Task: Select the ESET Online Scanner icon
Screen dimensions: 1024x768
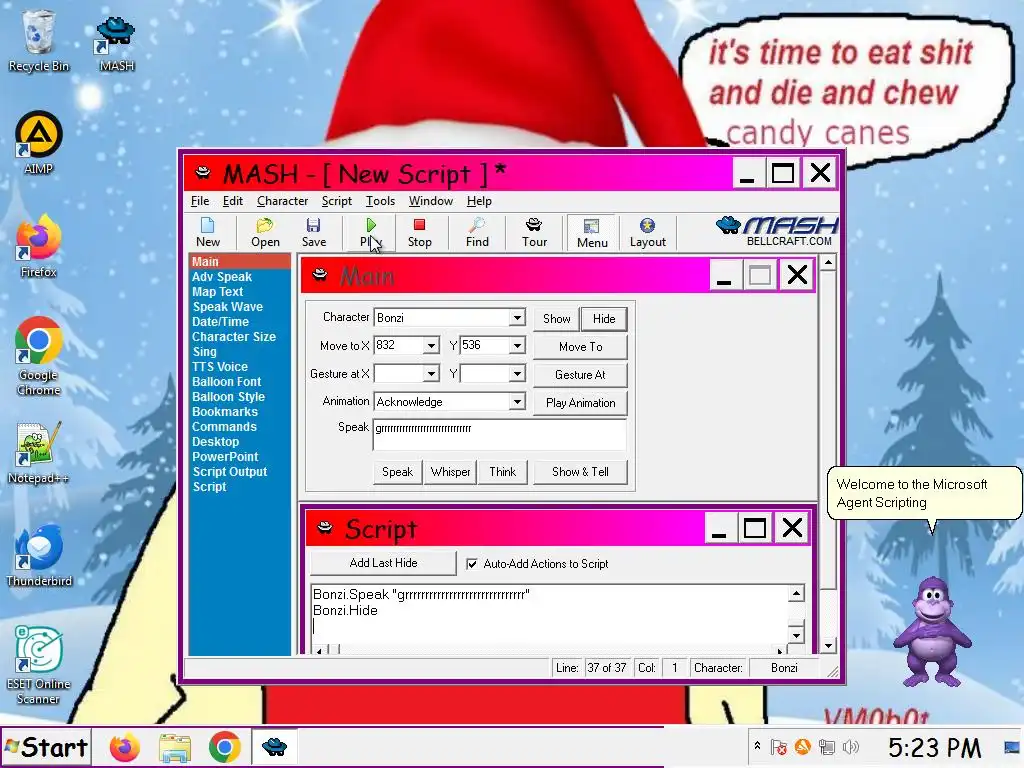Action: 39,665
